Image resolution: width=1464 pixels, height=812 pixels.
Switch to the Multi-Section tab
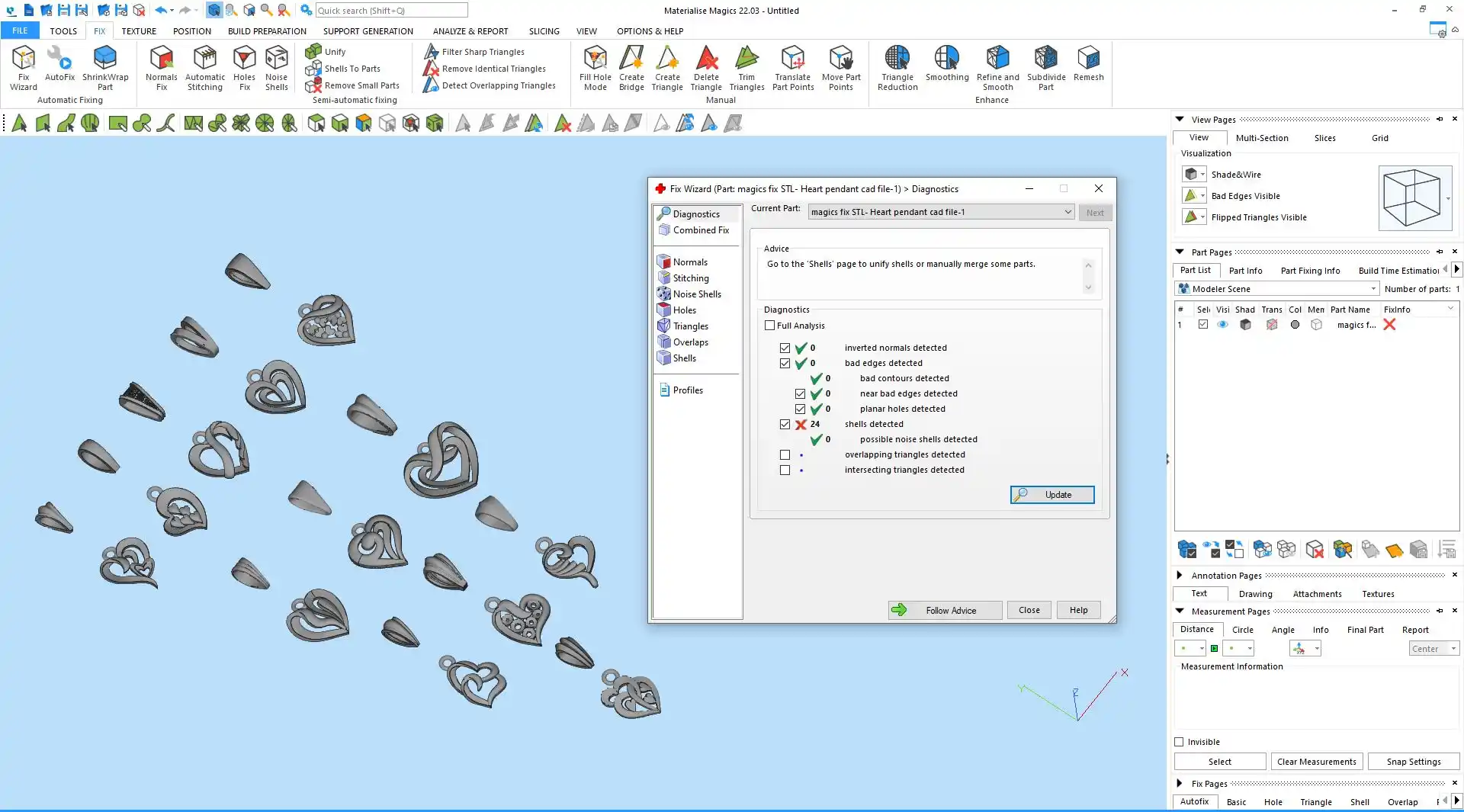point(1261,138)
